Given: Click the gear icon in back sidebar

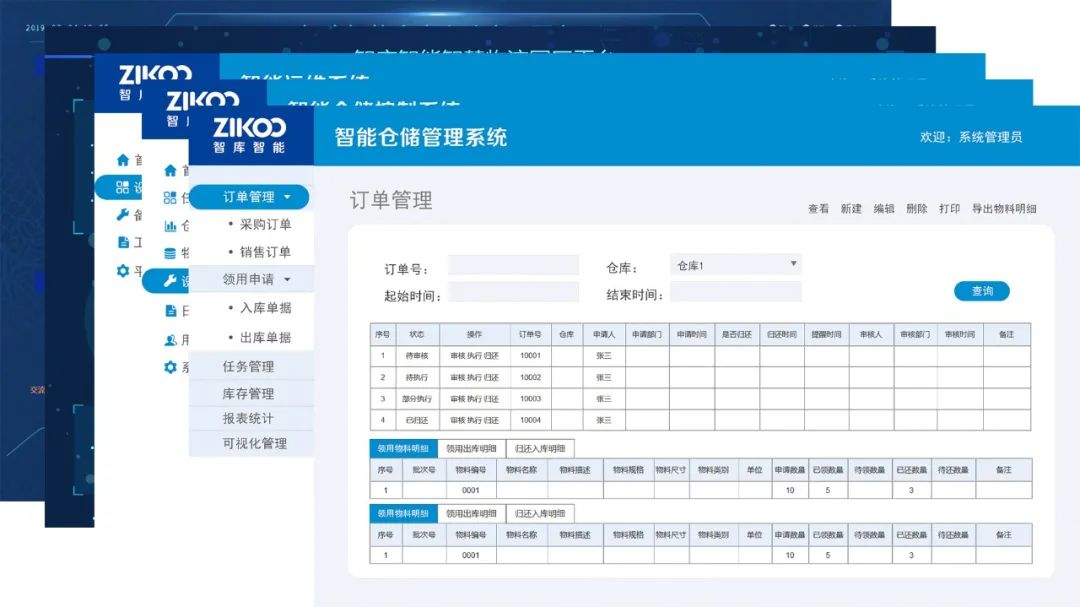Looking at the screenshot, I should [123, 270].
